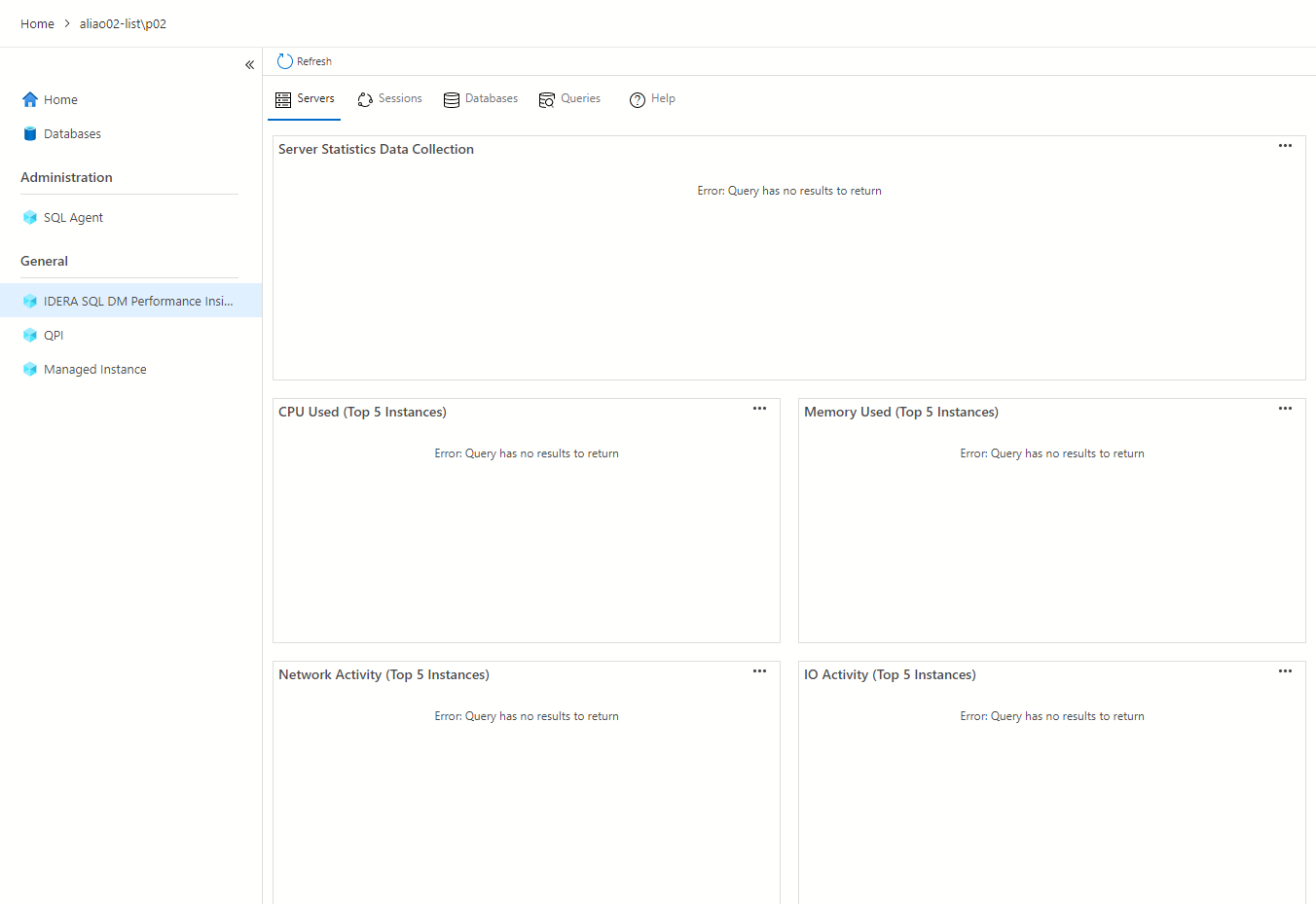Switch to the Databases tab
Screen dimensions: 1316x904
pos(480,98)
